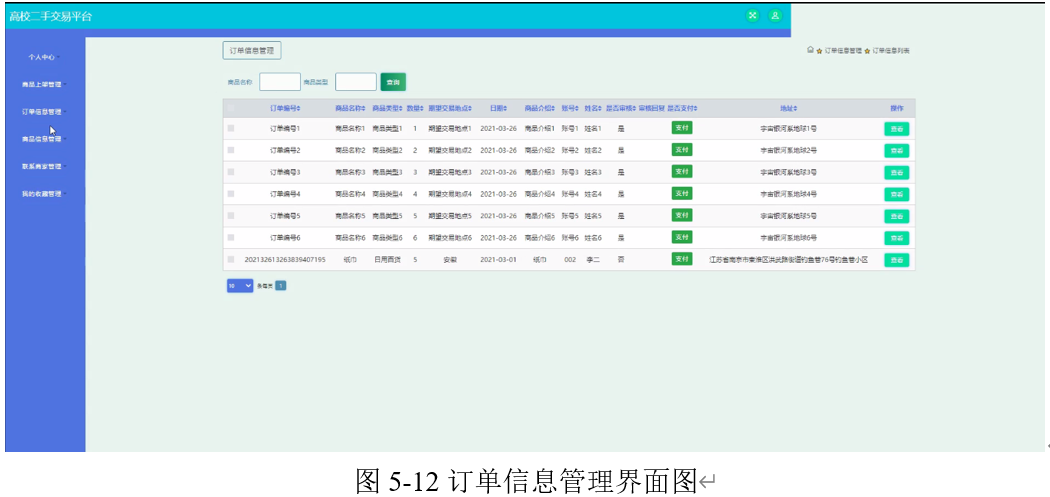Screen dimensions: 1050x497
Task: Open the user profile icon in header
Action: click(775, 15)
